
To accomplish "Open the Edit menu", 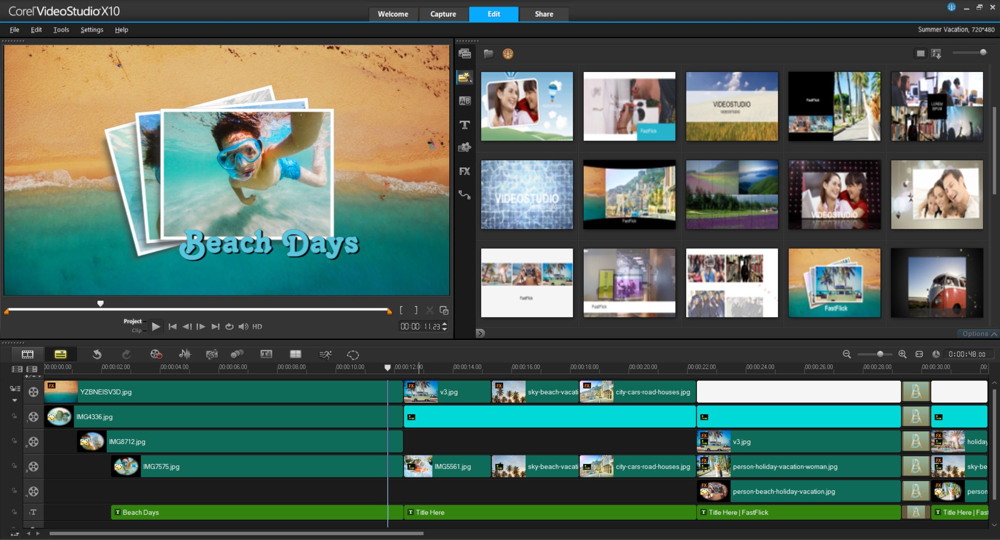I will pos(36,30).
